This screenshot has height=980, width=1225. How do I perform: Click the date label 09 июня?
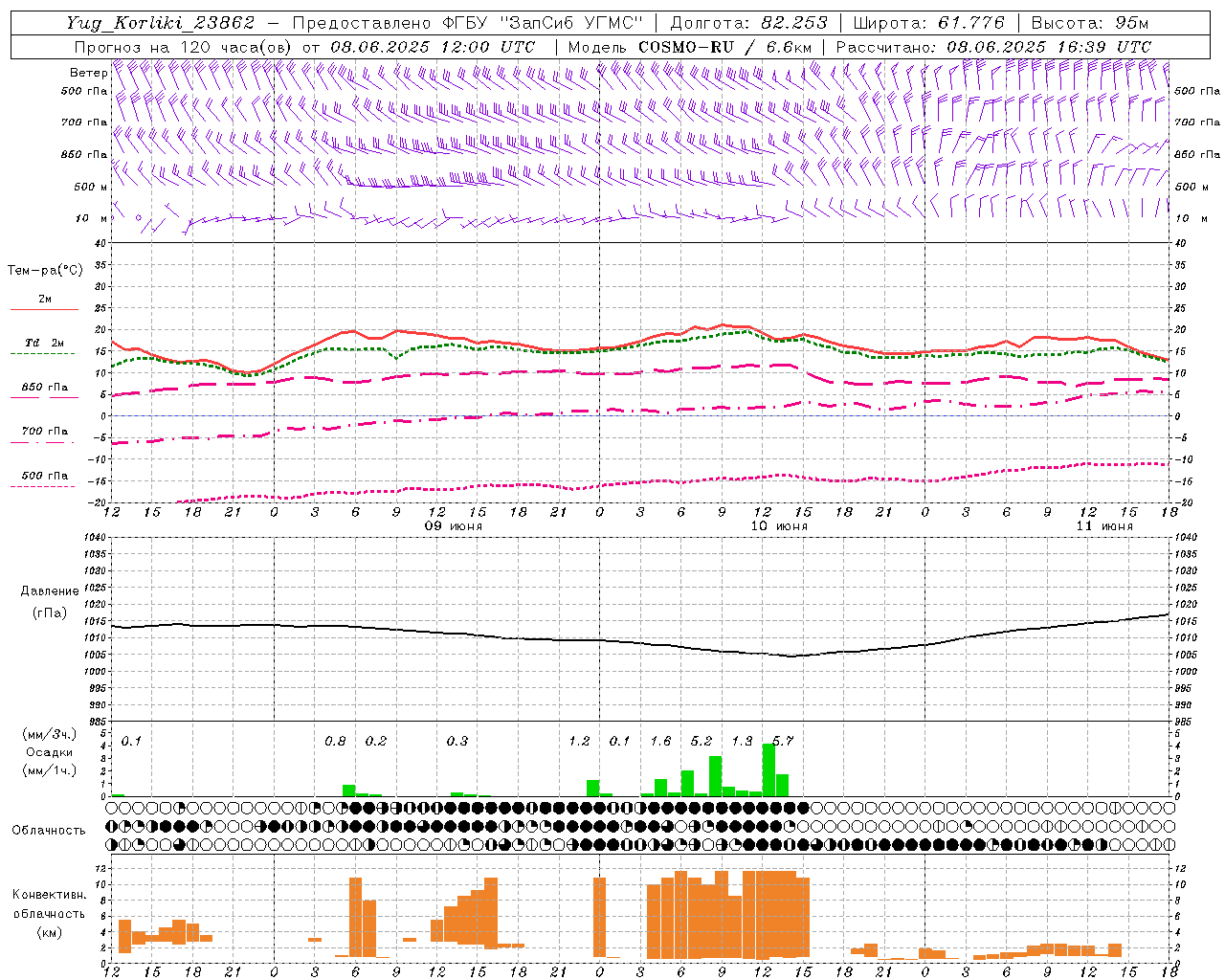pos(454,526)
